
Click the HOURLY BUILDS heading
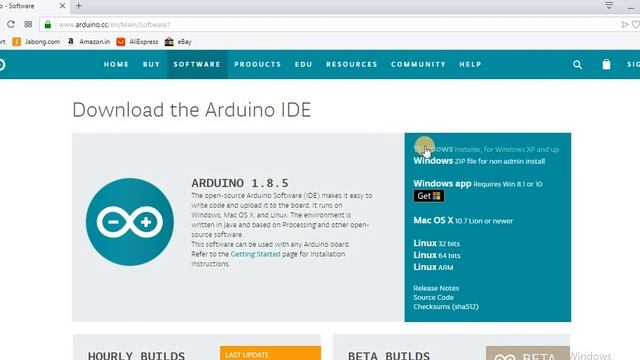point(136,356)
